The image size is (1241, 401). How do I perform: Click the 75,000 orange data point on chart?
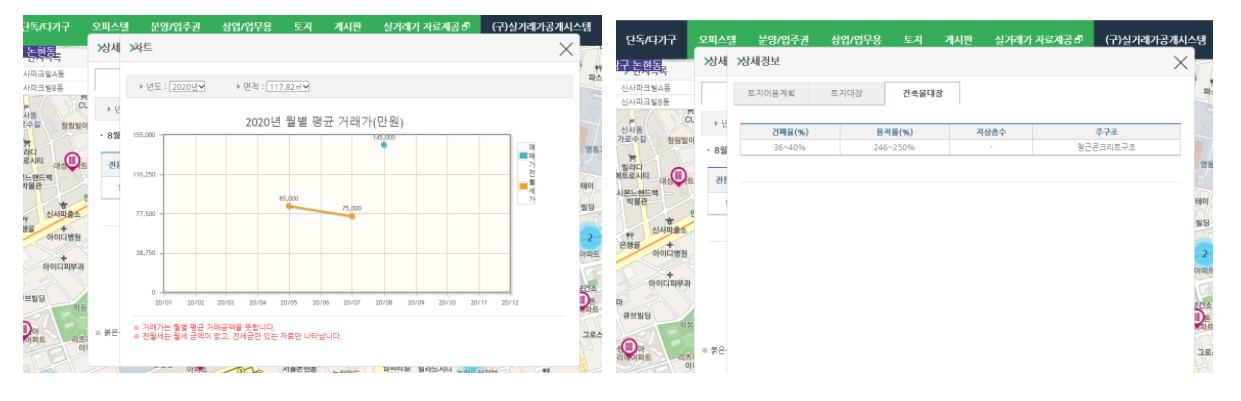pyautogui.click(x=352, y=216)
